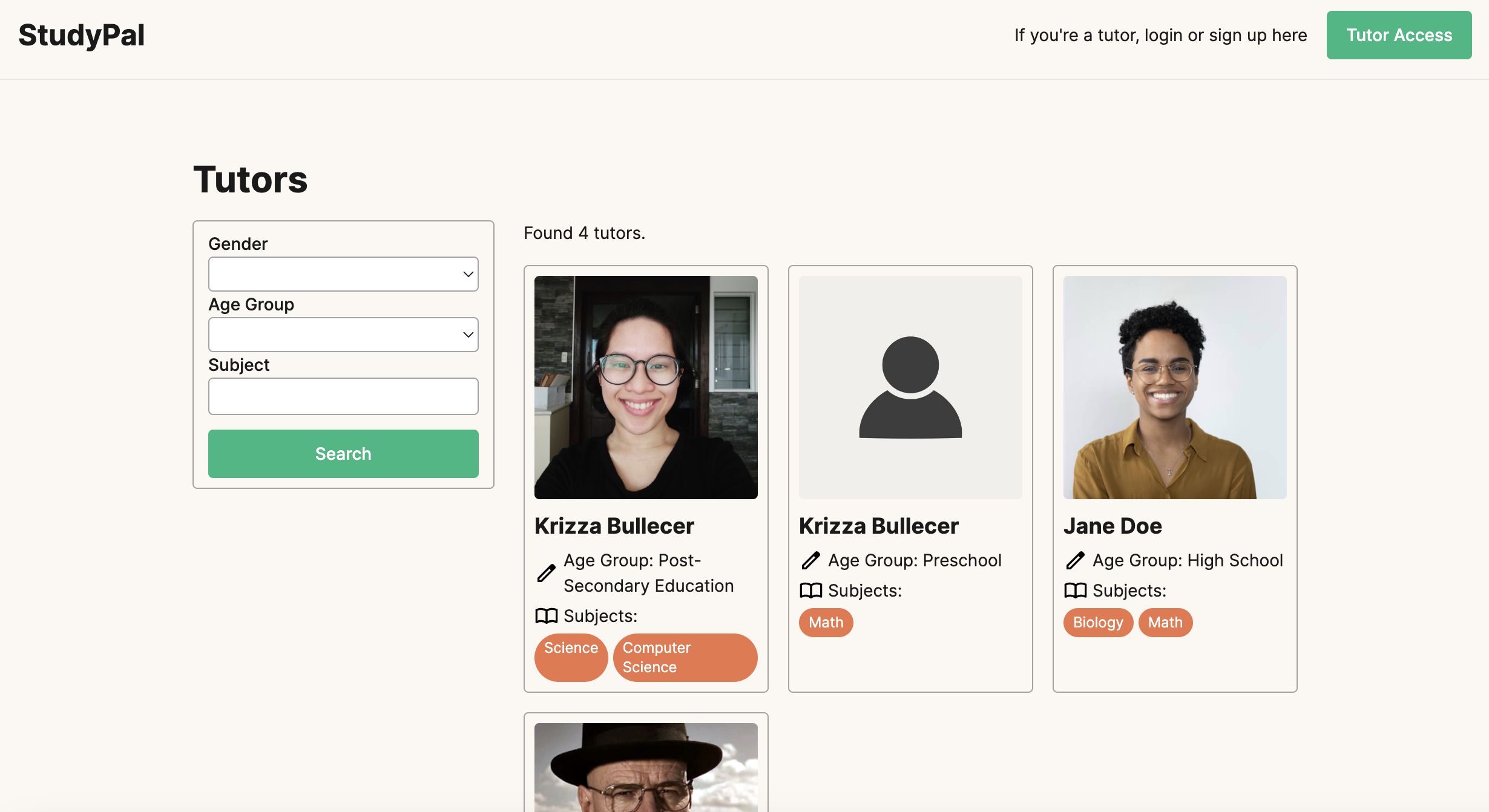
Task: Open the first Krizza Bullecer profile photo
Action: [646, 387]
